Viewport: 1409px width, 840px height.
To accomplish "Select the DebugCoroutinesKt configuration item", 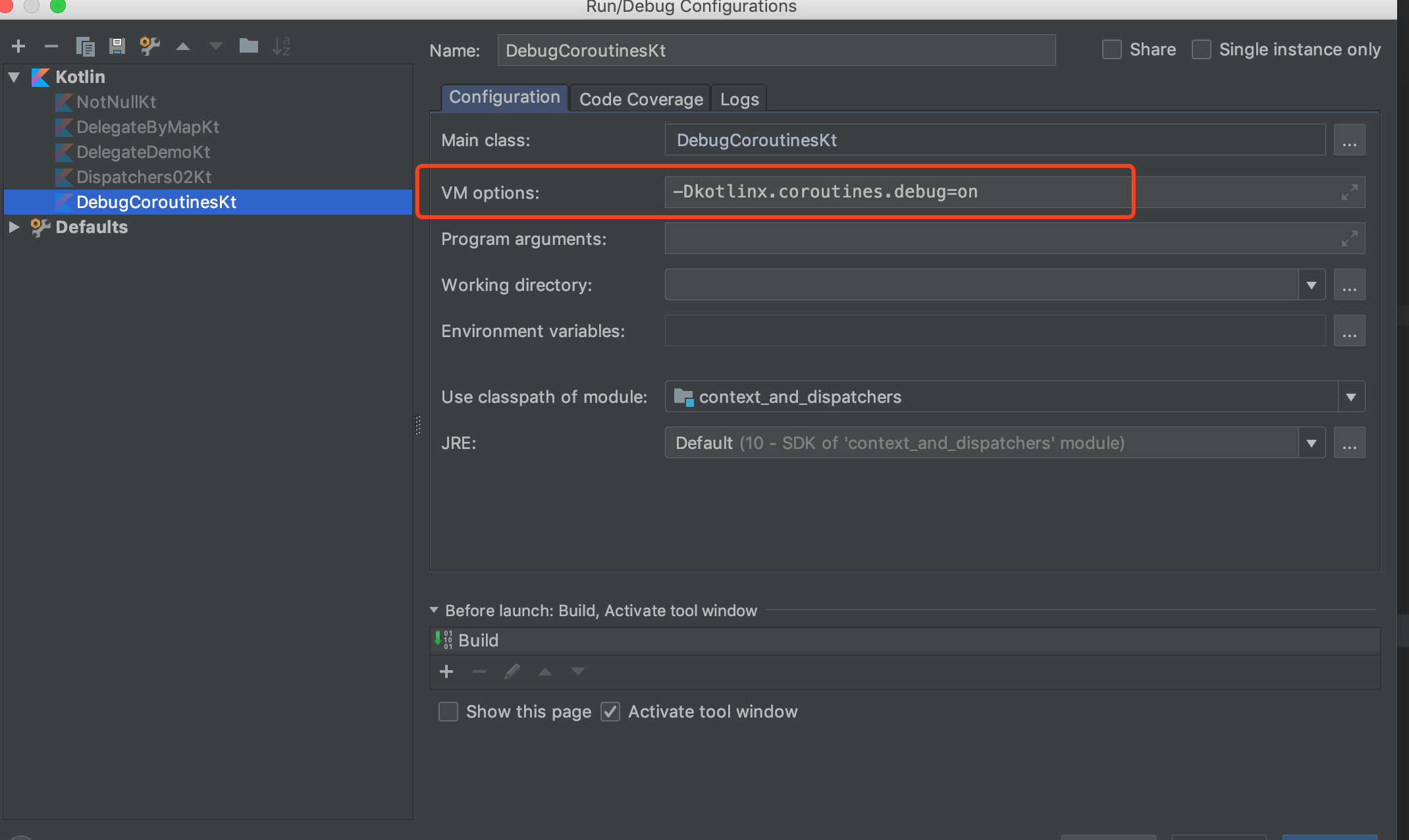I will click(156, 200).
